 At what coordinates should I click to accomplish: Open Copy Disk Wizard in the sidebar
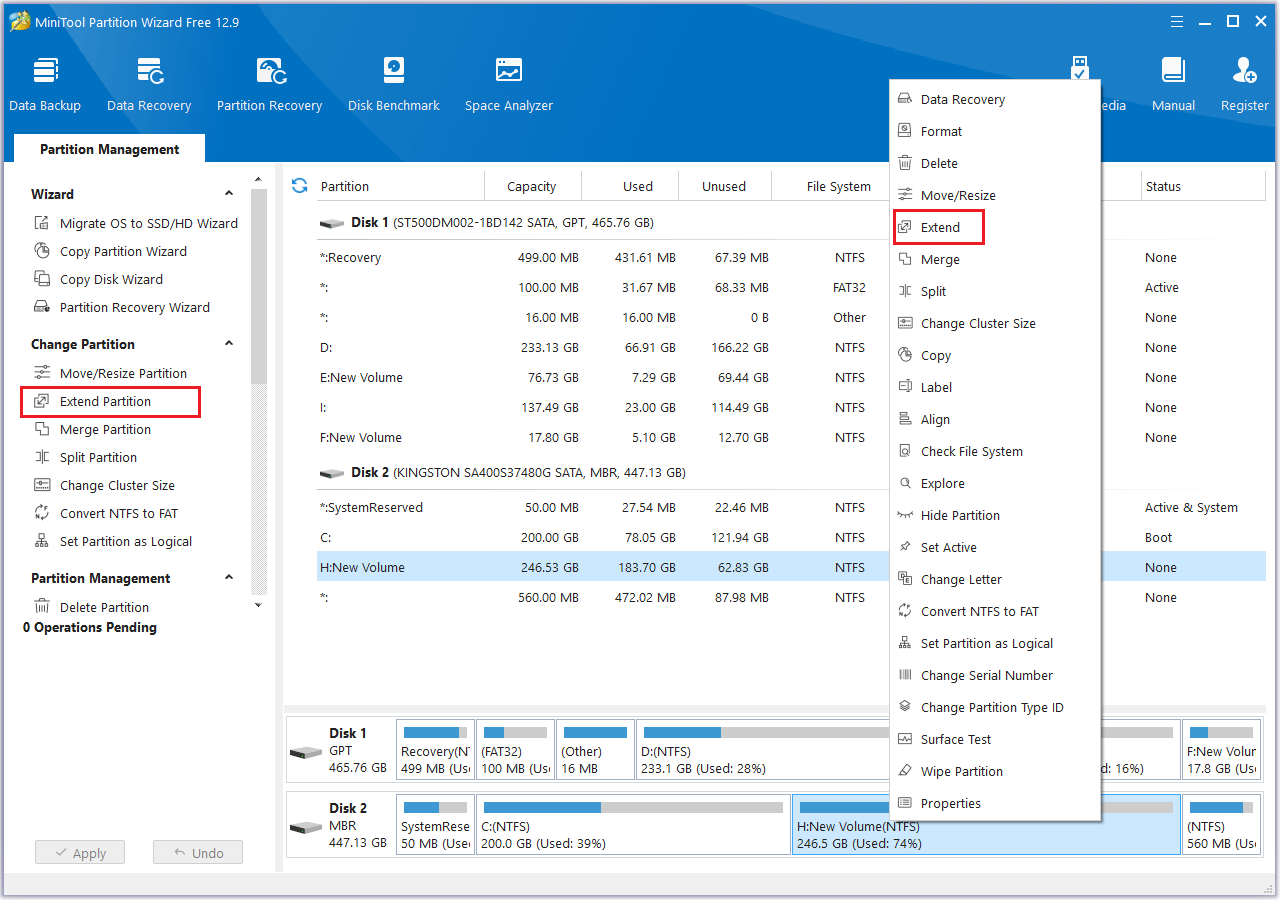(x=99, y=279)
